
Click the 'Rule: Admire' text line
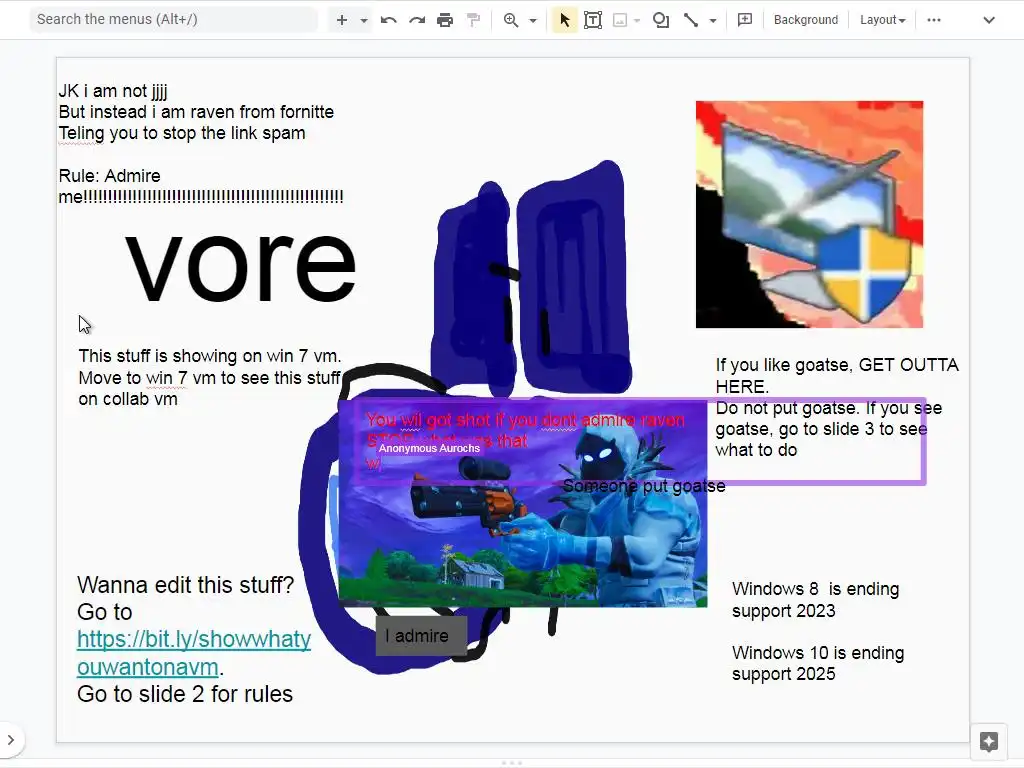click(109, 176)
